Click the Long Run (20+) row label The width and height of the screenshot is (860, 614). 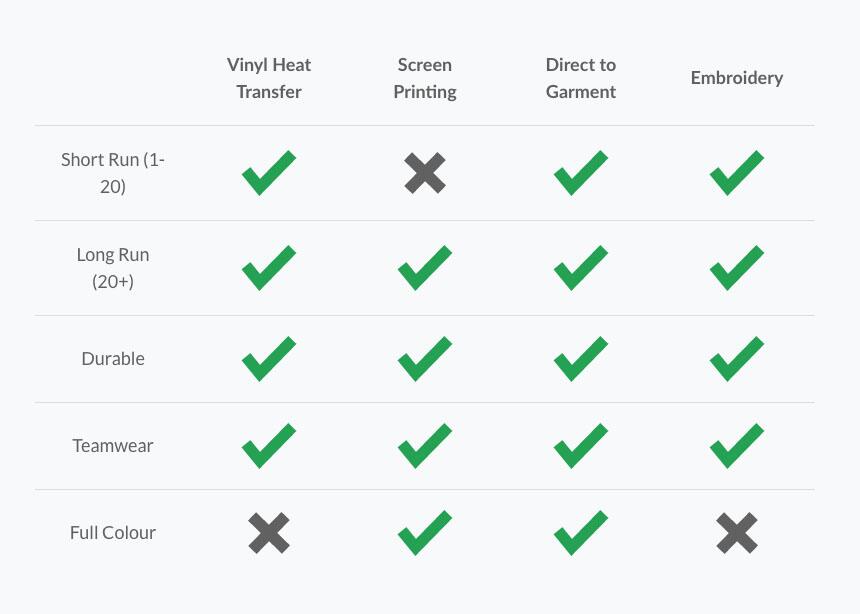coord(113,268)
